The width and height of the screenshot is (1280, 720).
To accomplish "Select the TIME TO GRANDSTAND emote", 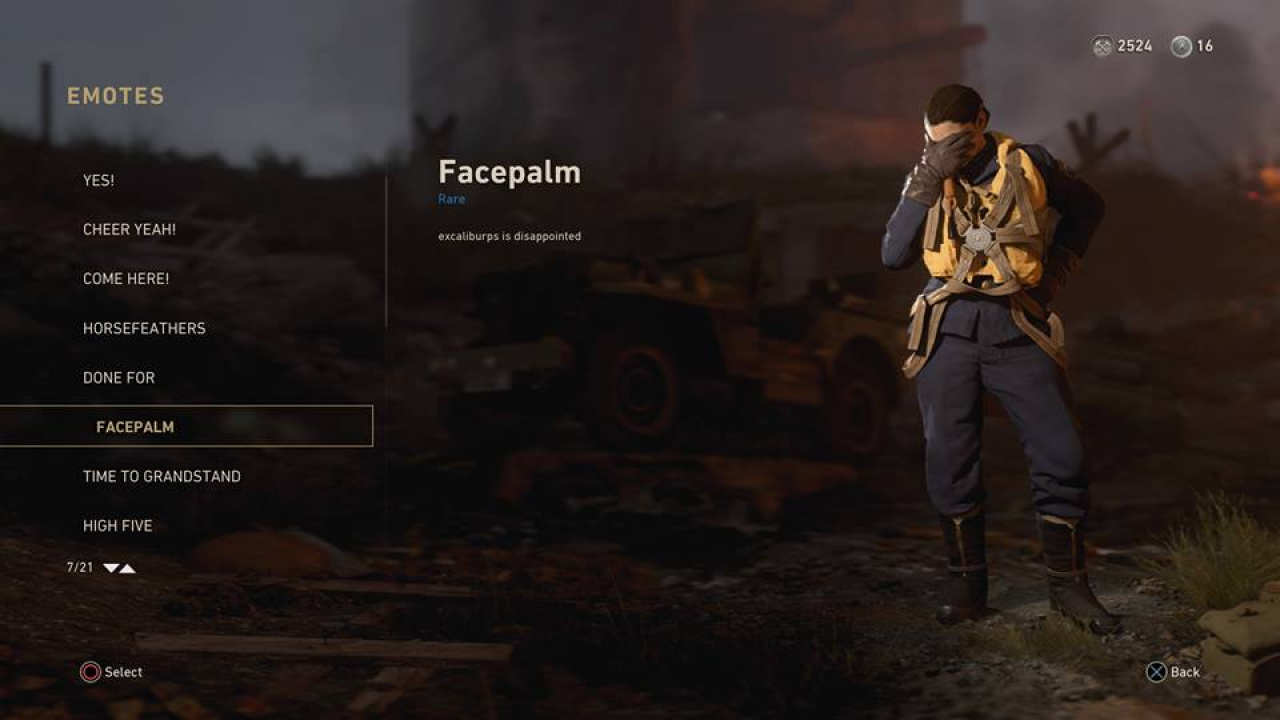I will click(162, 476).
